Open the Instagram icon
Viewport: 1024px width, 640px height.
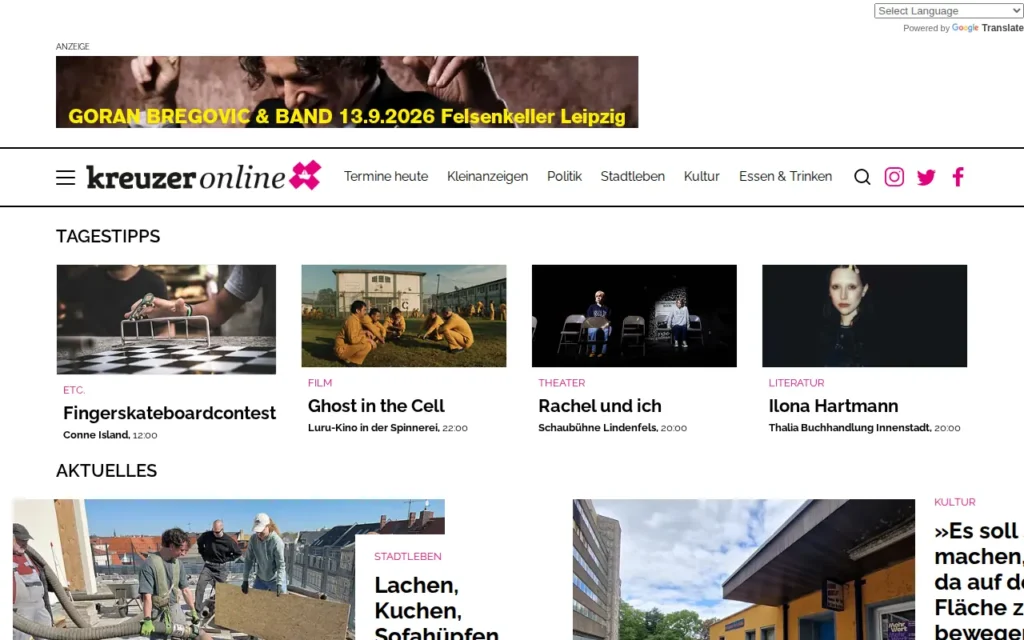click(894, 177)
